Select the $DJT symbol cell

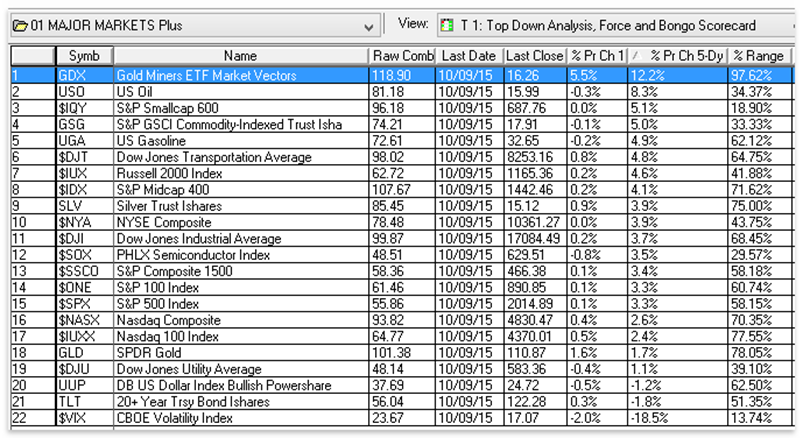84,157
